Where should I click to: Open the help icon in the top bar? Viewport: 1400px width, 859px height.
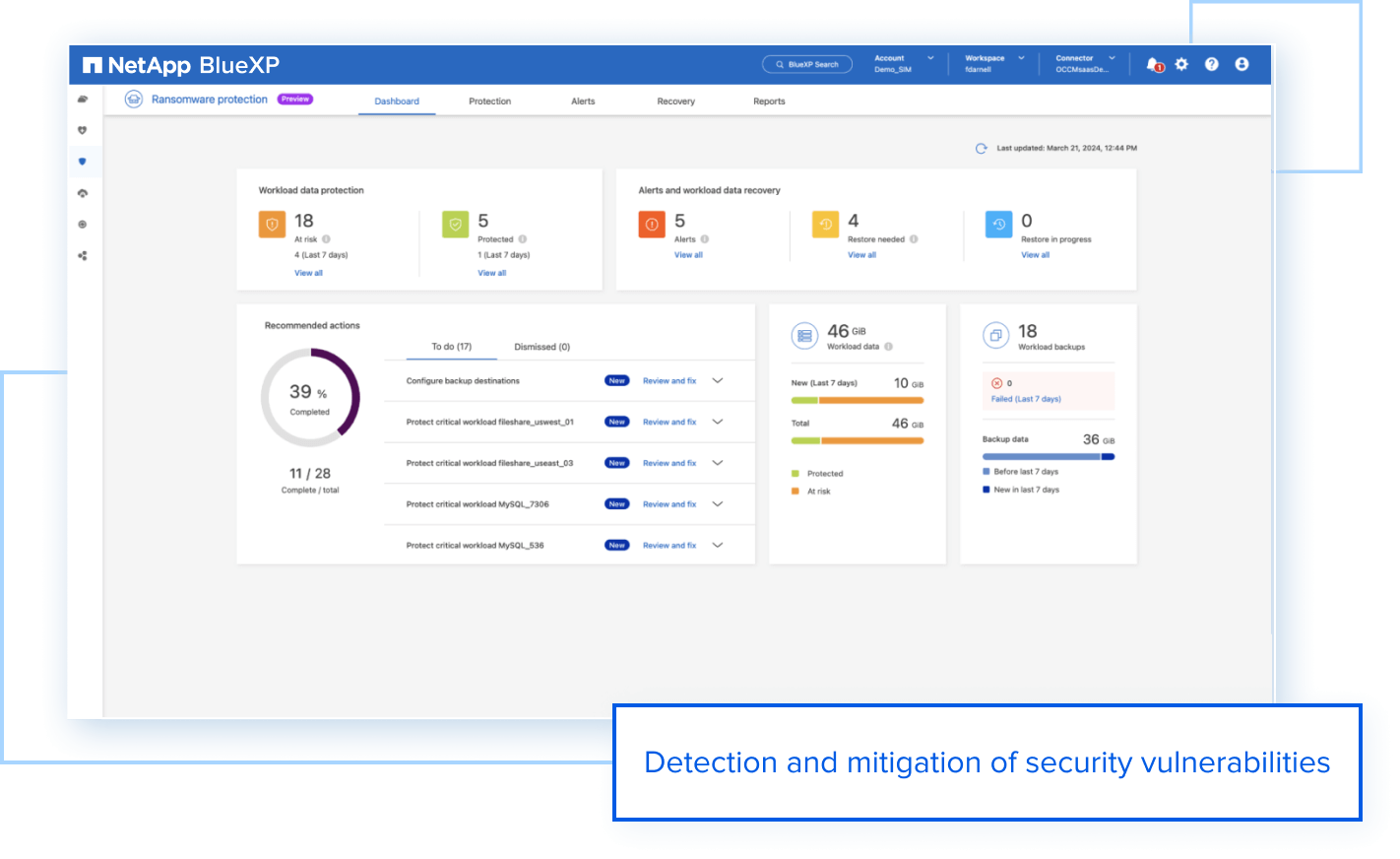click(x=1212, y=63)
